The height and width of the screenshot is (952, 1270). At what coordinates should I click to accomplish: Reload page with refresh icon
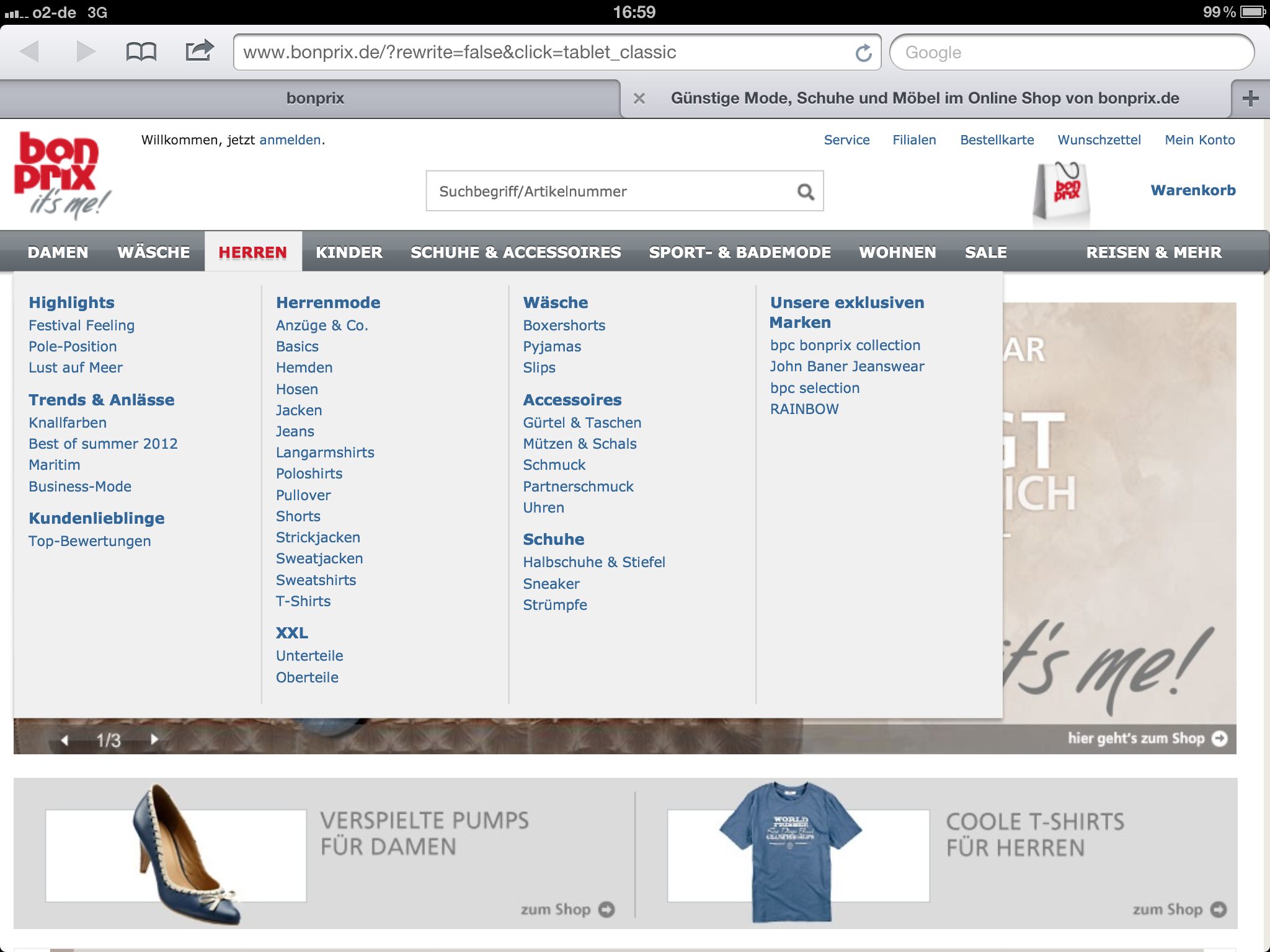pyautogui.click(x=863, y=53)
